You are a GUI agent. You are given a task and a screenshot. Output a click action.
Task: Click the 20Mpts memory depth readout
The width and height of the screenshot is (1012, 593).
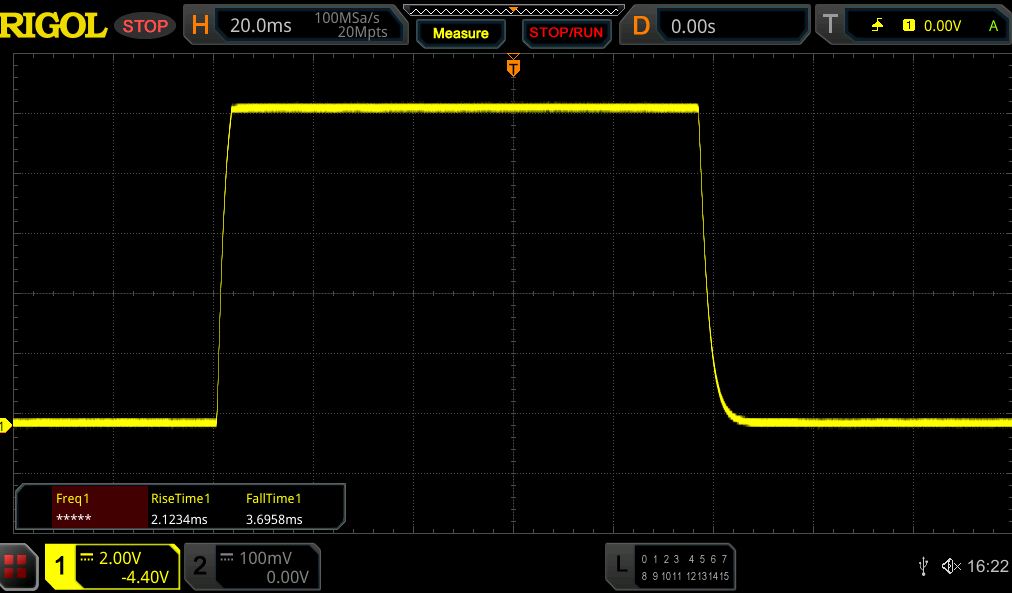click(363, 32)
